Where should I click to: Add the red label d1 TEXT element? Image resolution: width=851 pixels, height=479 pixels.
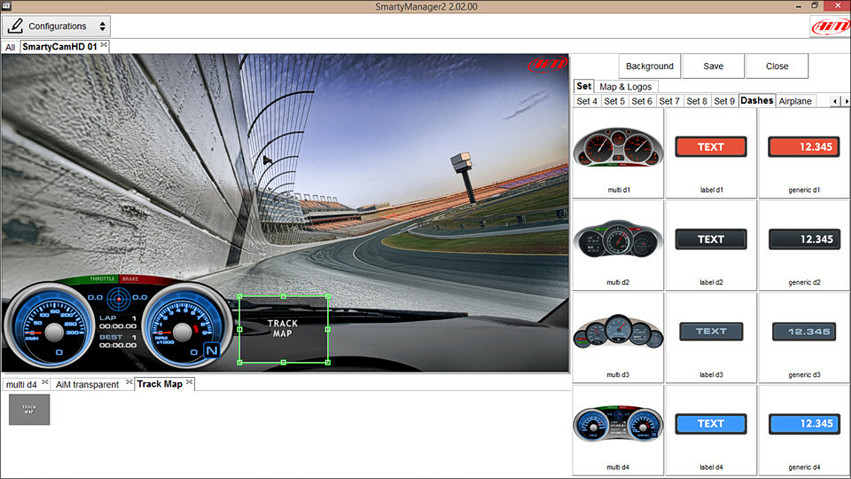(710, 147)
